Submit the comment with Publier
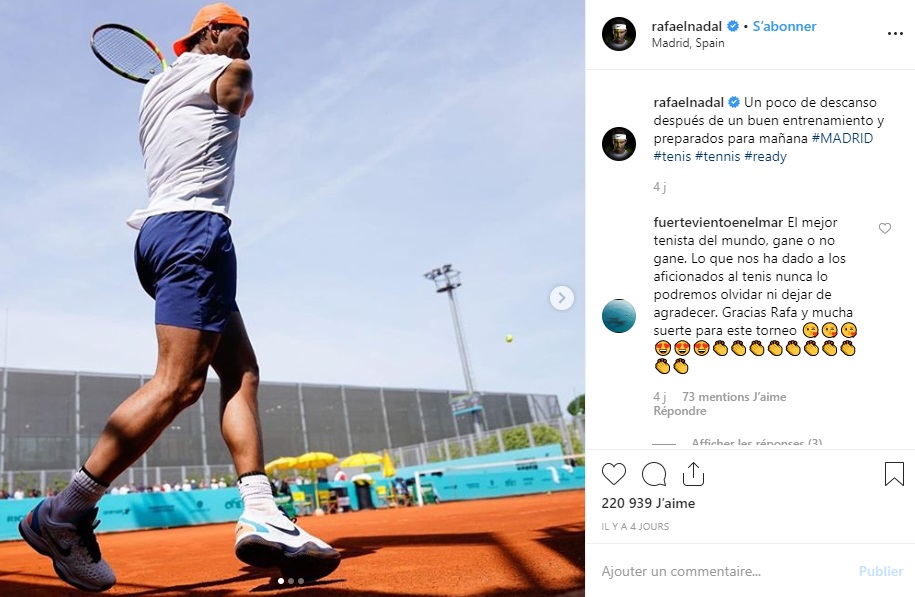Image resolution: width=915 pixels, height=597 pixels. (881, 571)
